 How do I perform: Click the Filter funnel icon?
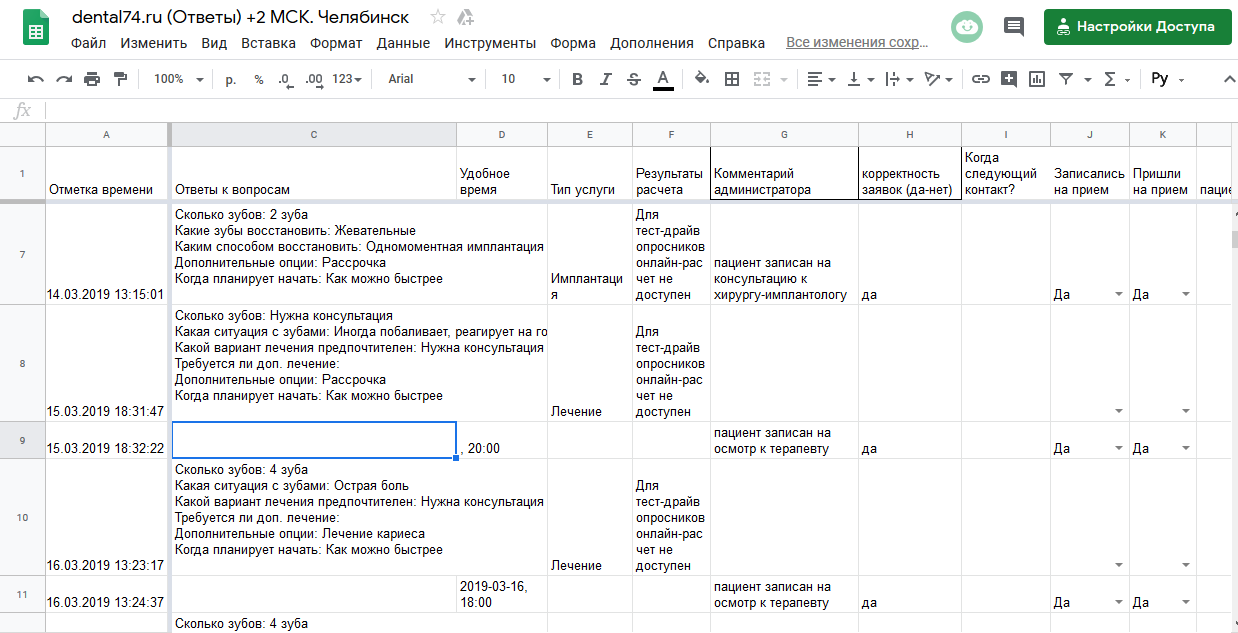tap(1066, 79)
